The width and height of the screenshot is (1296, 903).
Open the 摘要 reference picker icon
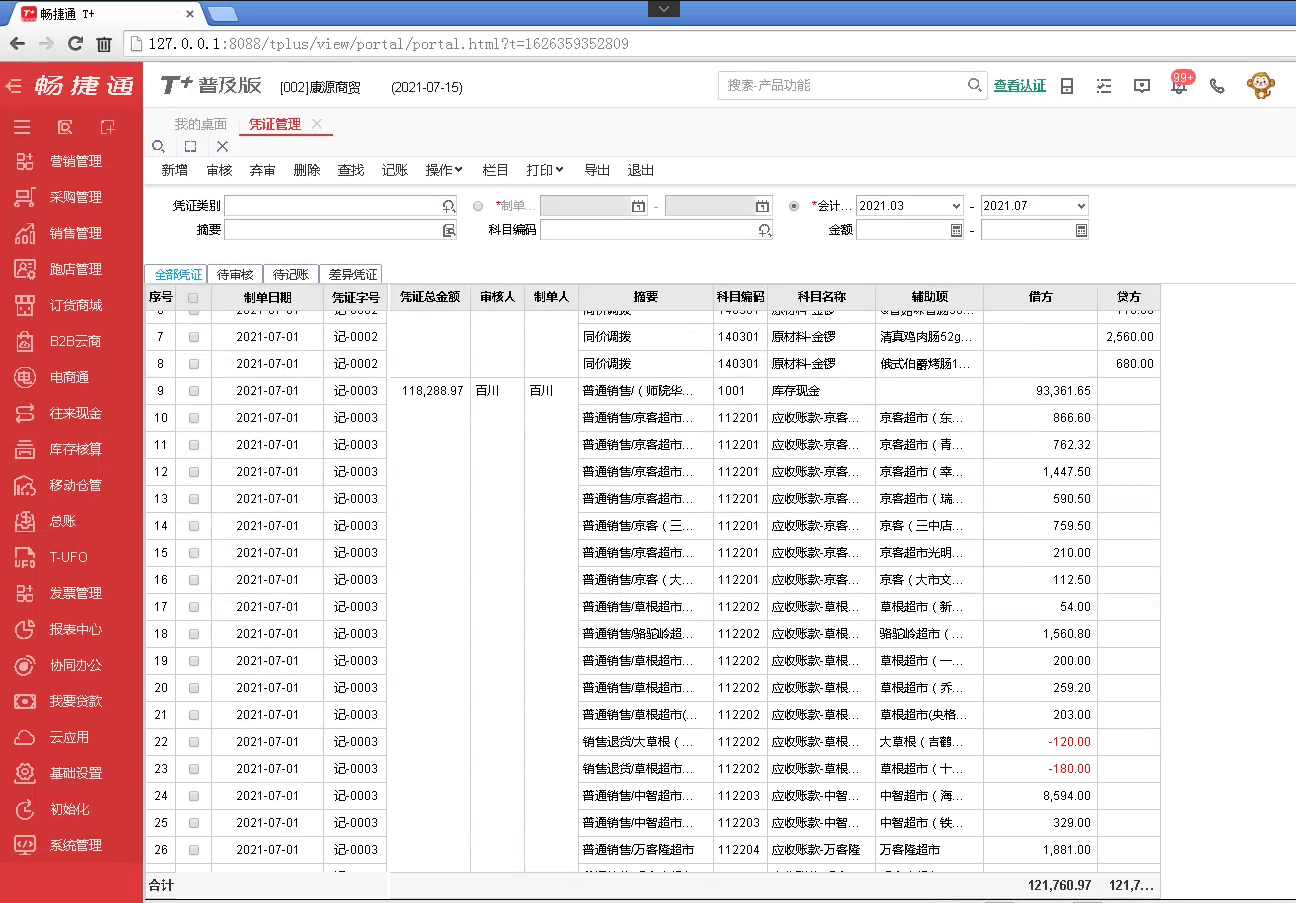pos(448,230)
